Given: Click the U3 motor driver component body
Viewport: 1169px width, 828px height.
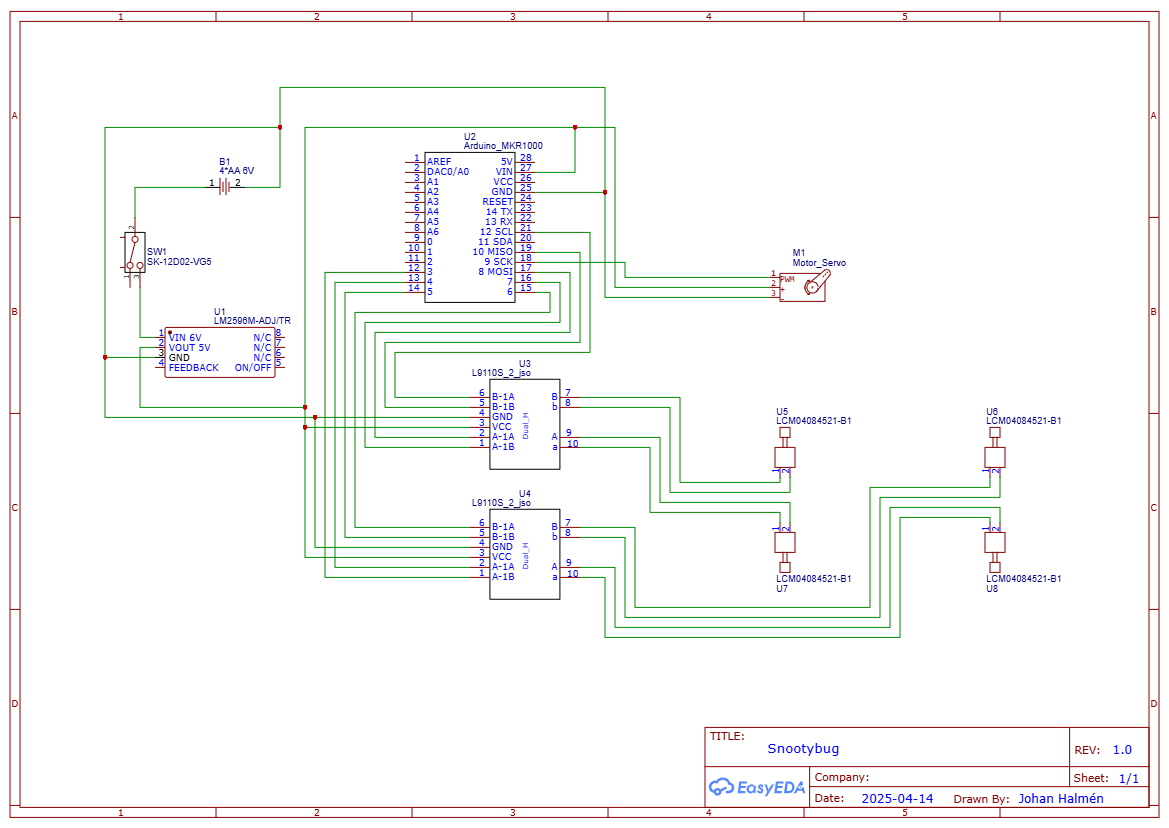Looking at the screenshot, I should (x=525, y=424).
